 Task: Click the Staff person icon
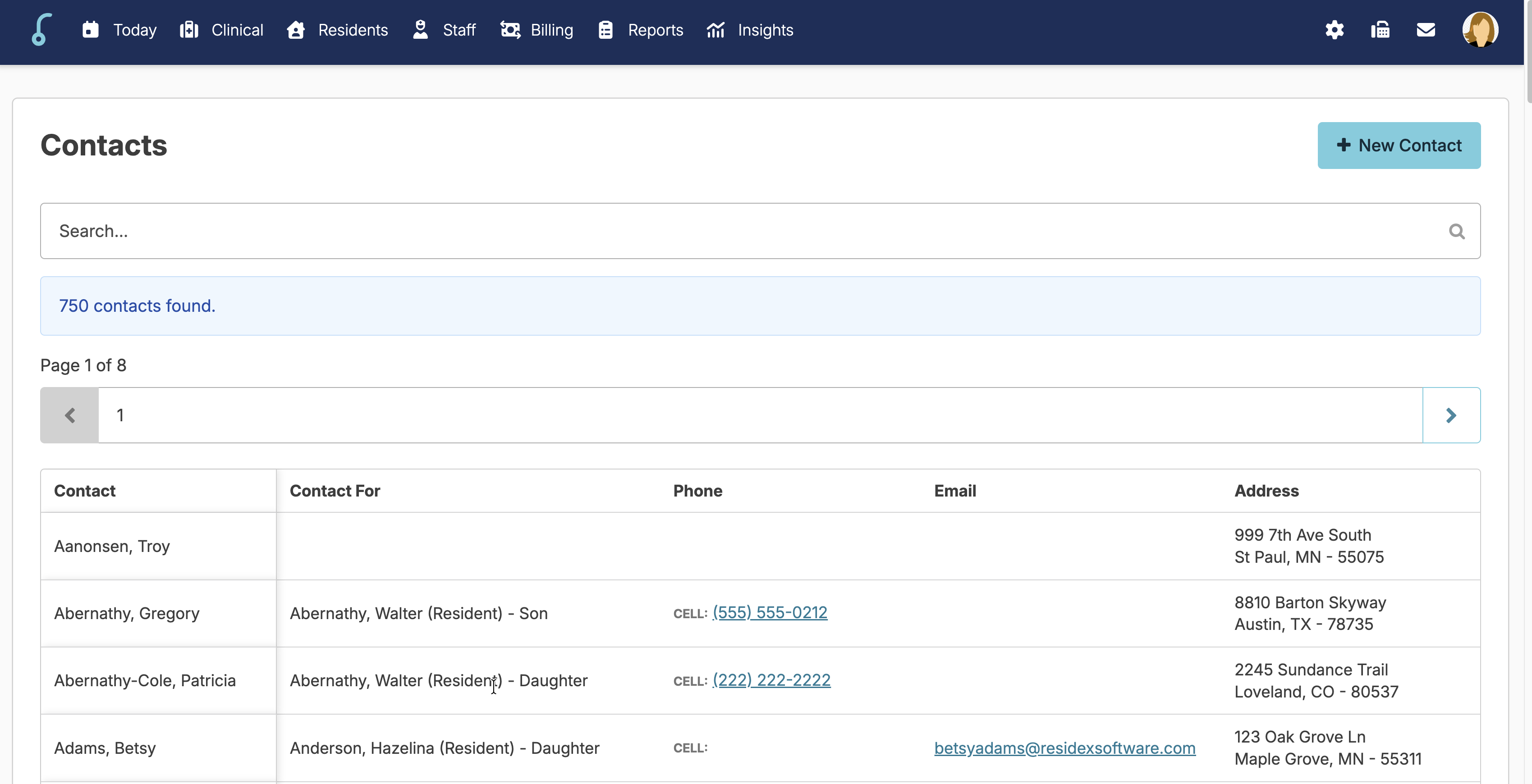(421, 30)
